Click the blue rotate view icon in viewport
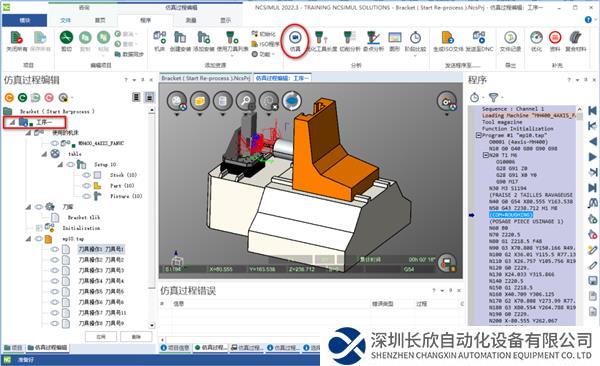Viewport: 600px width, 366px height. 292,101
